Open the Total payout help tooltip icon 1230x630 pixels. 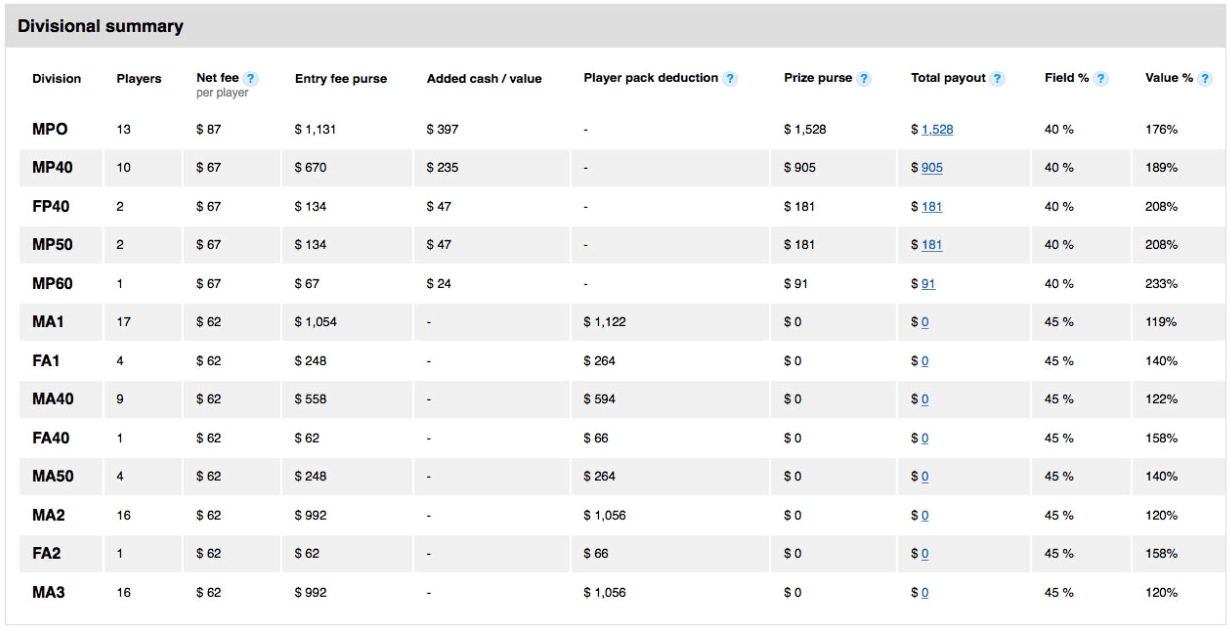[x=997, y=79]
